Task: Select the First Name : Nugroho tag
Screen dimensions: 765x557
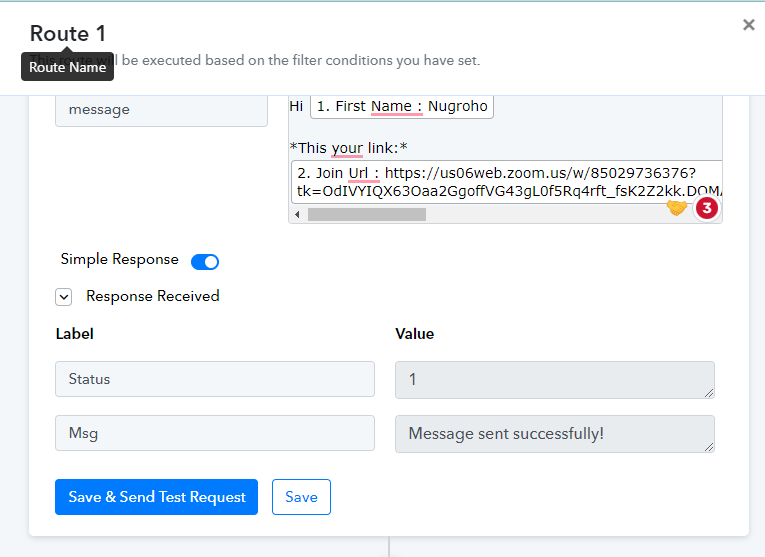Action: [402, 106]
